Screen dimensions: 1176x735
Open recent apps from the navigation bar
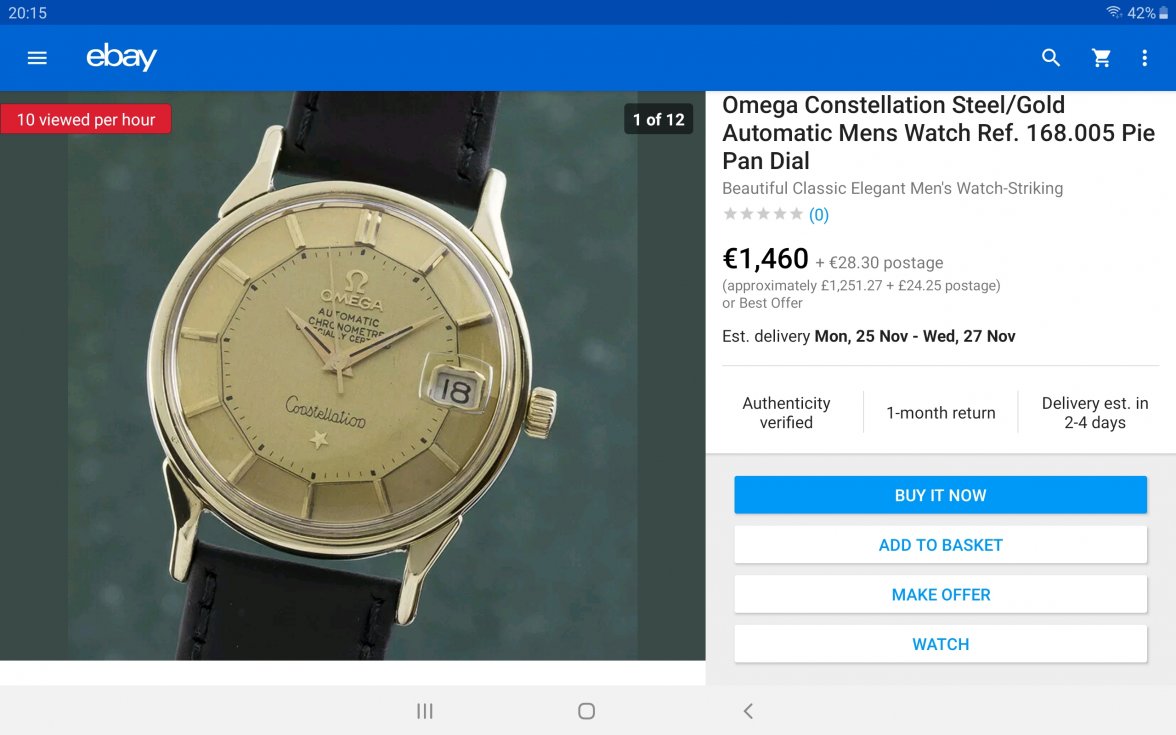click(x=424, y=711)
